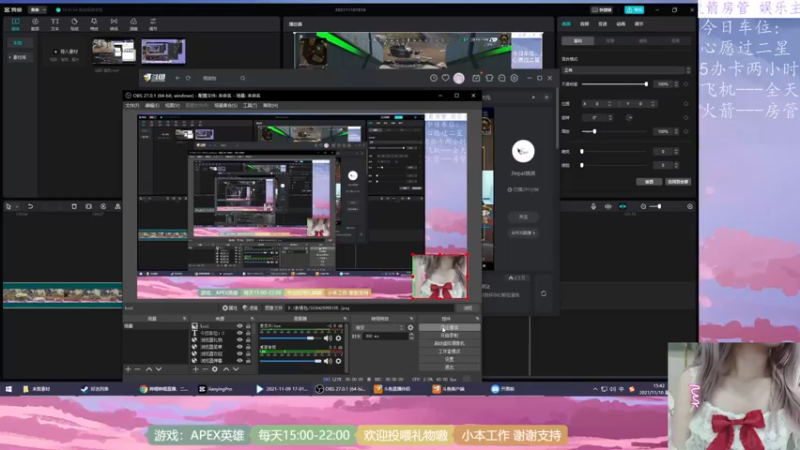Click the search magnifier in Douyu window
The image size is (800, 450).
[x=243, y=78]
